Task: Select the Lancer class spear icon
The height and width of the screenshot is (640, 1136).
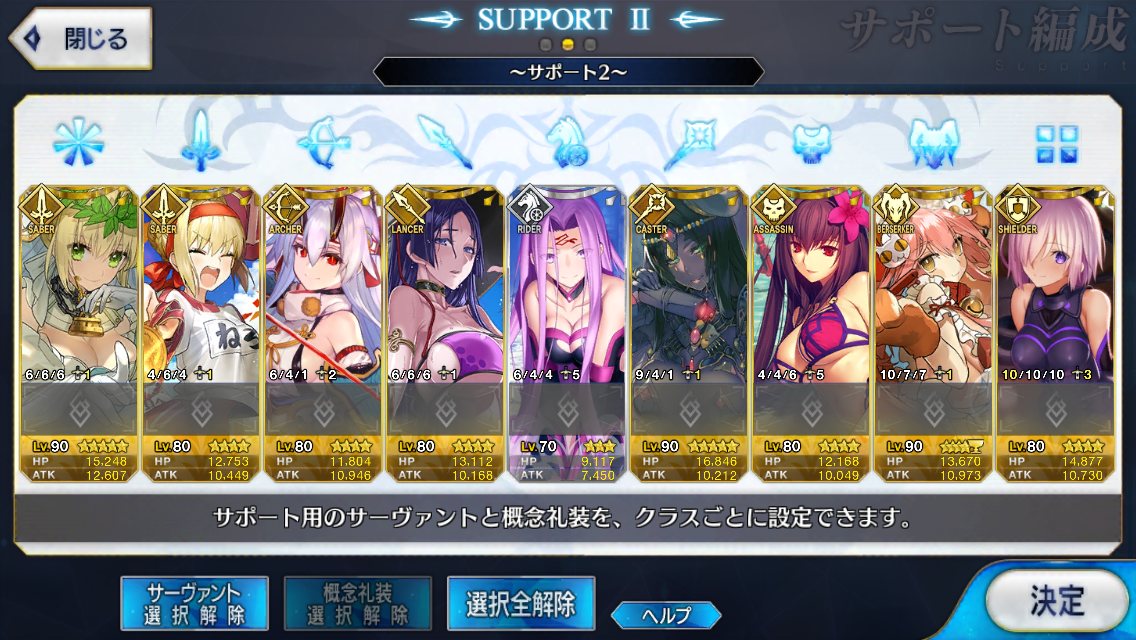Action: [x=444, y=142]
